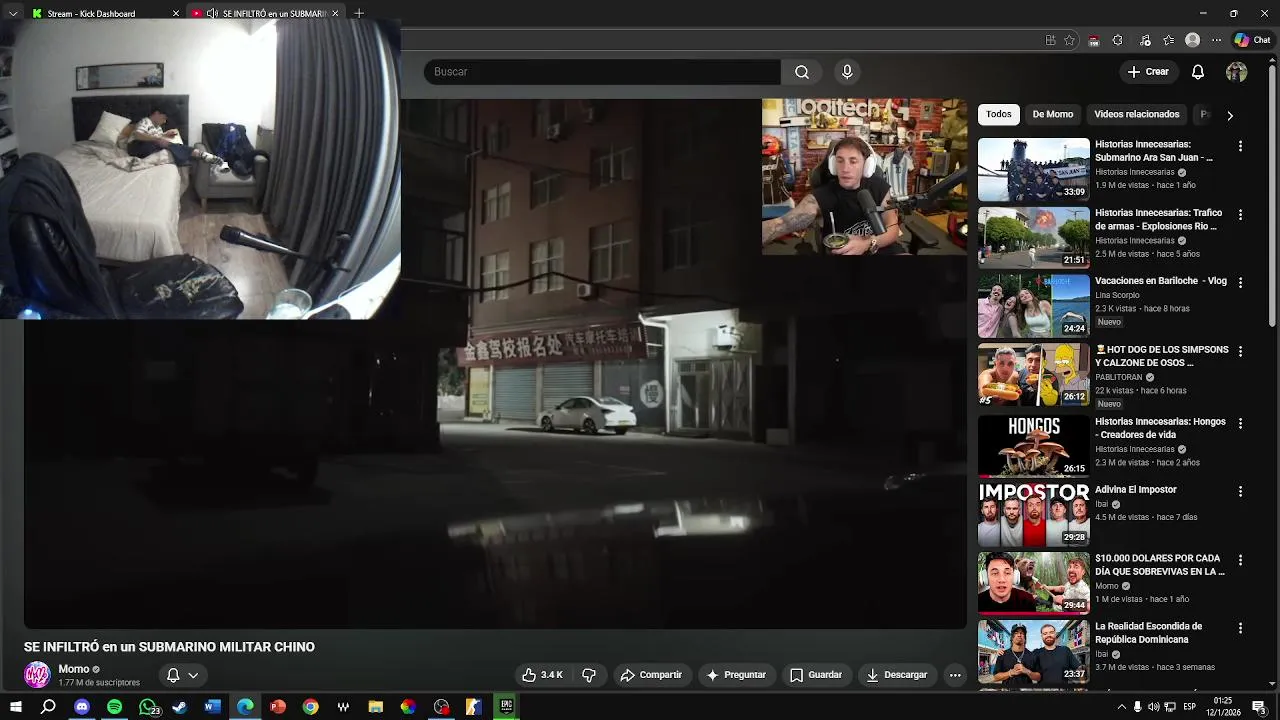The width and height of the screenshot is (1280, 720).
Task: Open Trafico de armas video thumbnail
Action: click(x=1033, y=237)
